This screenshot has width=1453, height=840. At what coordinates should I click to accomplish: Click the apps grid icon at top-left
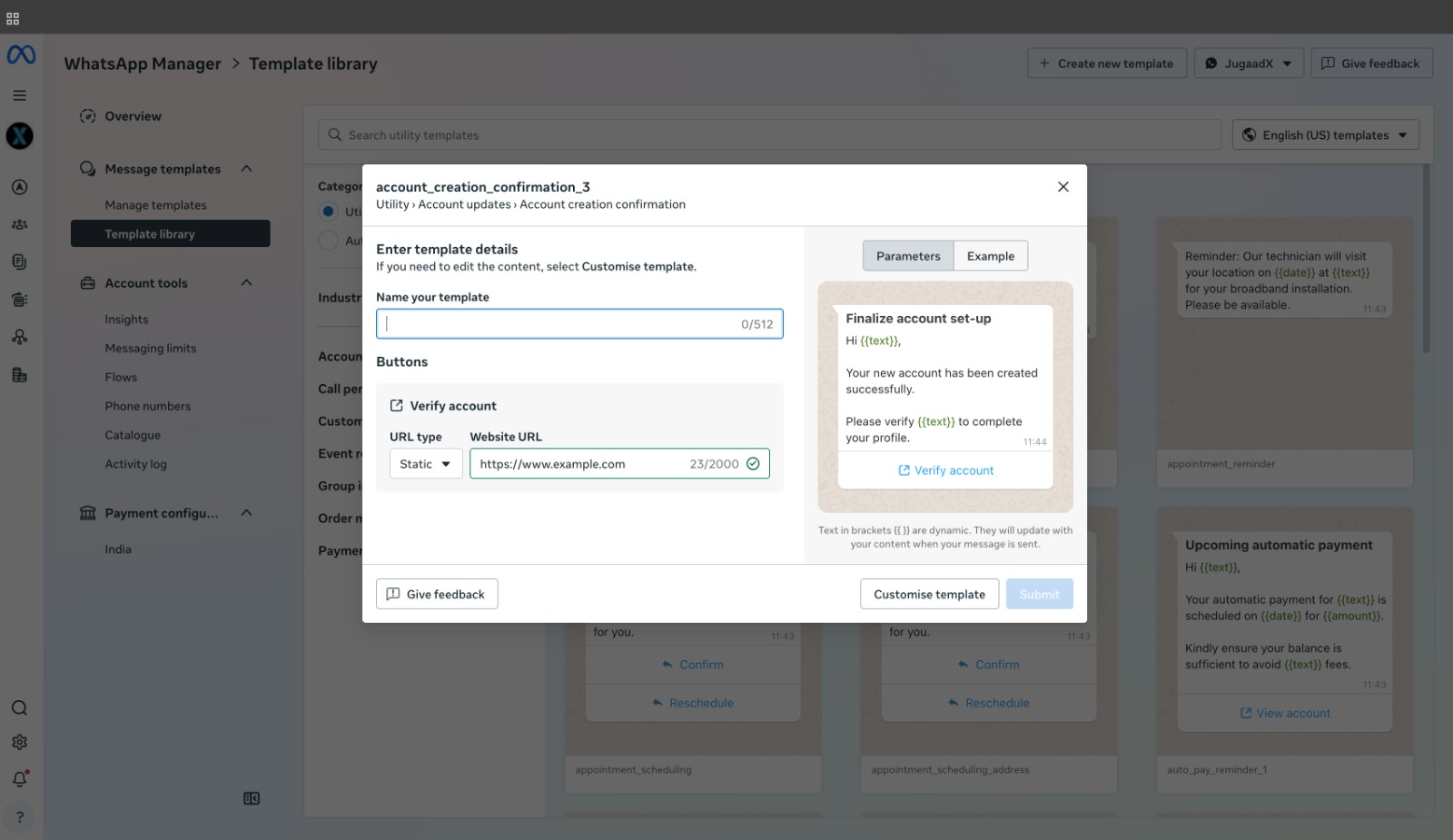(x=13, y=18)
